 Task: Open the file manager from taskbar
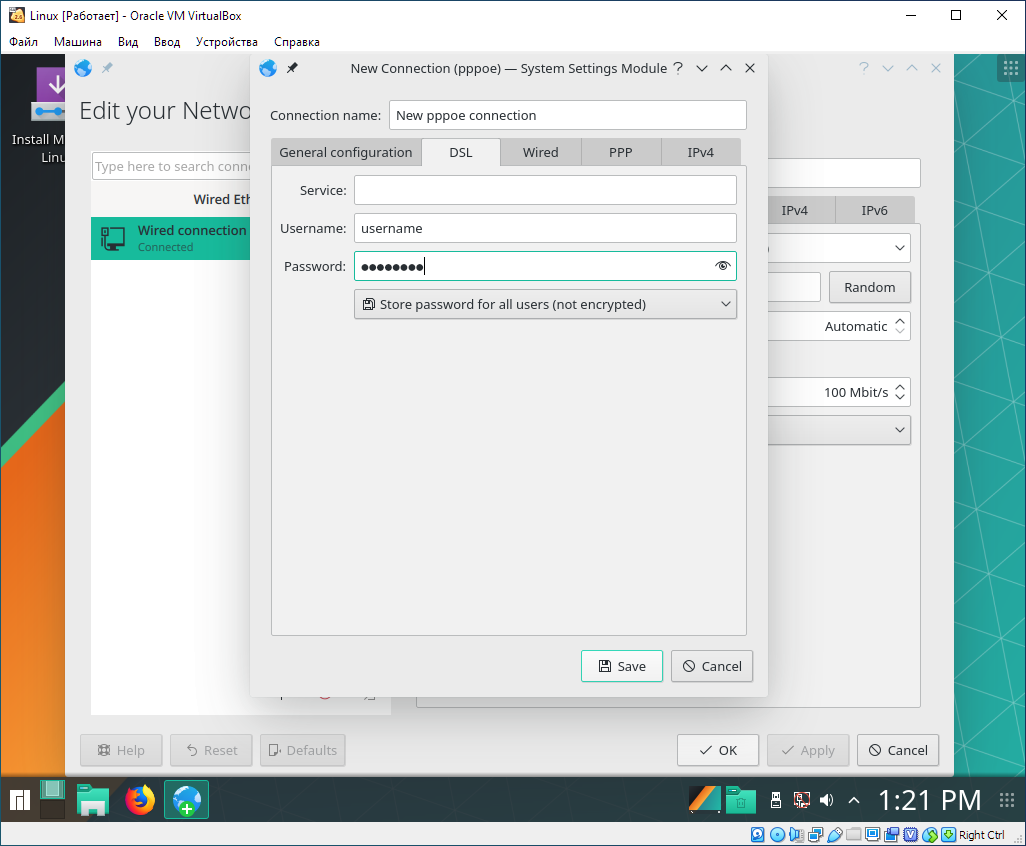(x=93, y=800)
